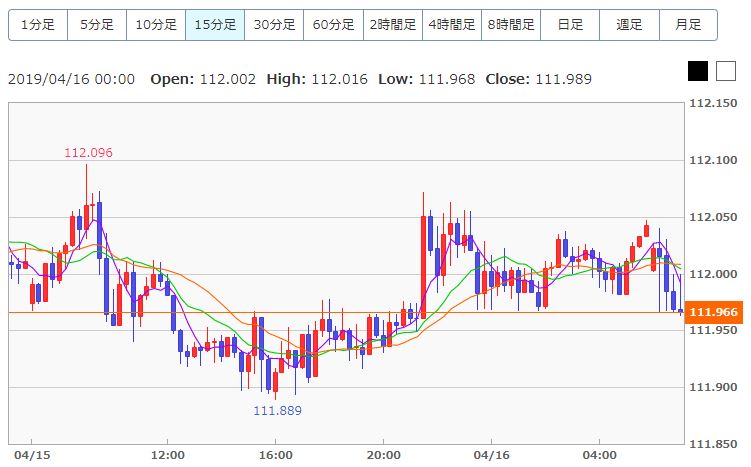The height and width of the screenshot is (467, 751).
Task: Switch to 2時間足 chart
Action: [x=393, y=24]
